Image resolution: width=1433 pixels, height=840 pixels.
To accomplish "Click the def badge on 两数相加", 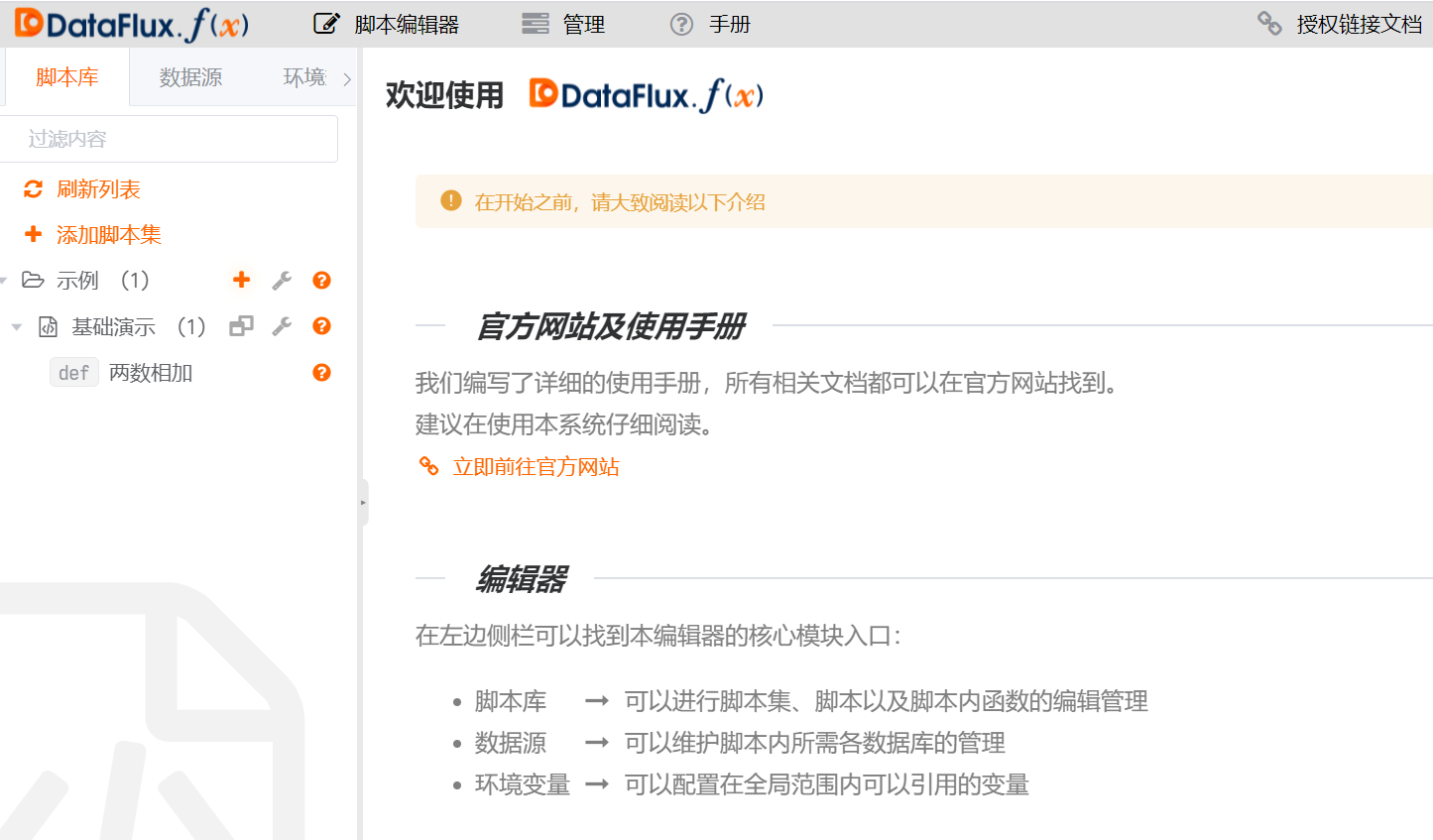I will [x=74, y=373].
